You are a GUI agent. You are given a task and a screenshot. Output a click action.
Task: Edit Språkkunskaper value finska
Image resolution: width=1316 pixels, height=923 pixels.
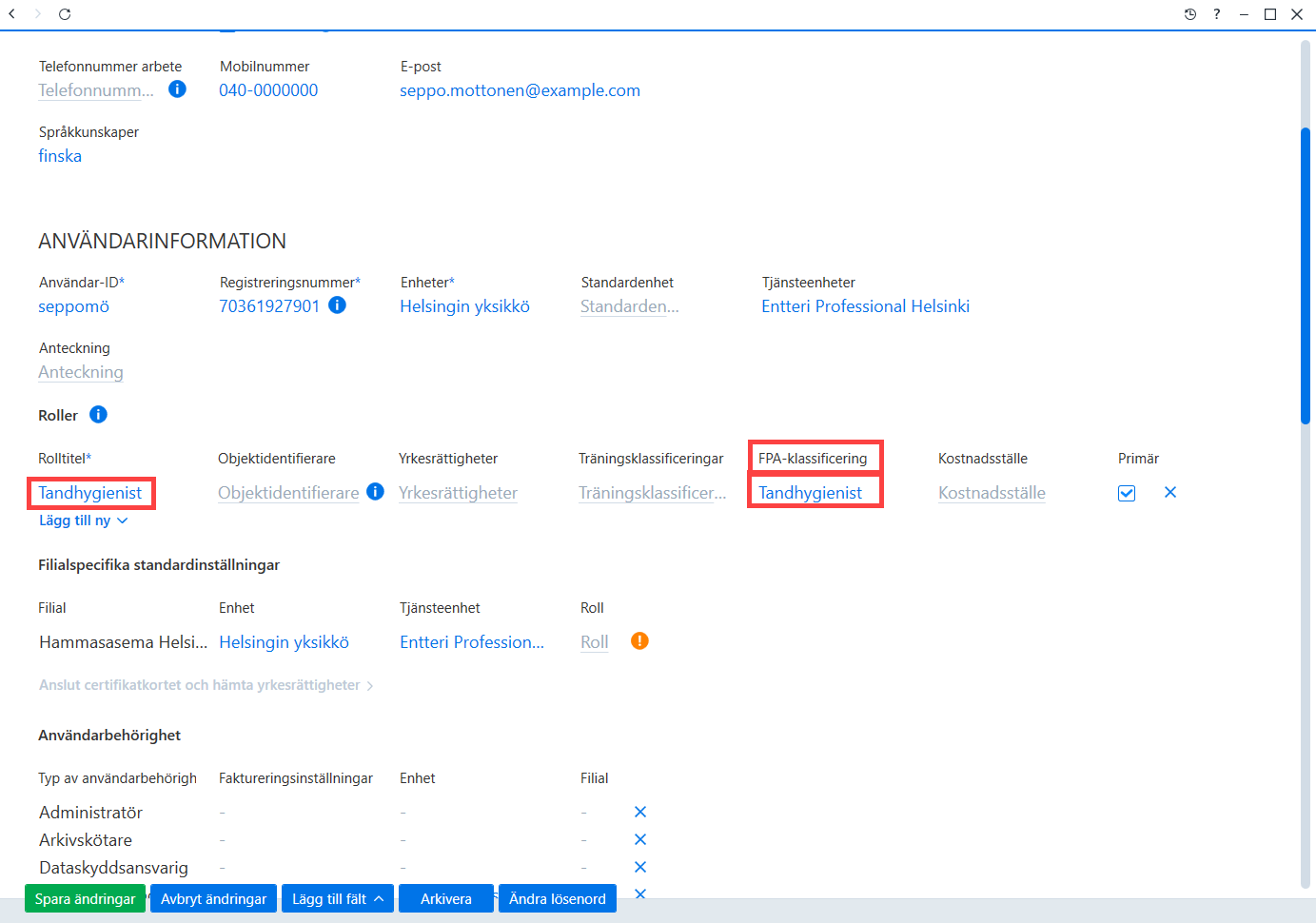[x=60, y=156]
